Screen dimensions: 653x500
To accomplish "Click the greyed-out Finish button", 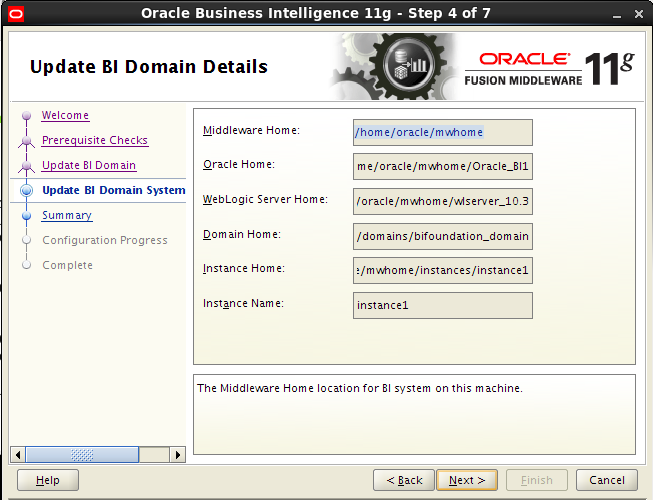I will pyautogui.click(x=537, y=480).
